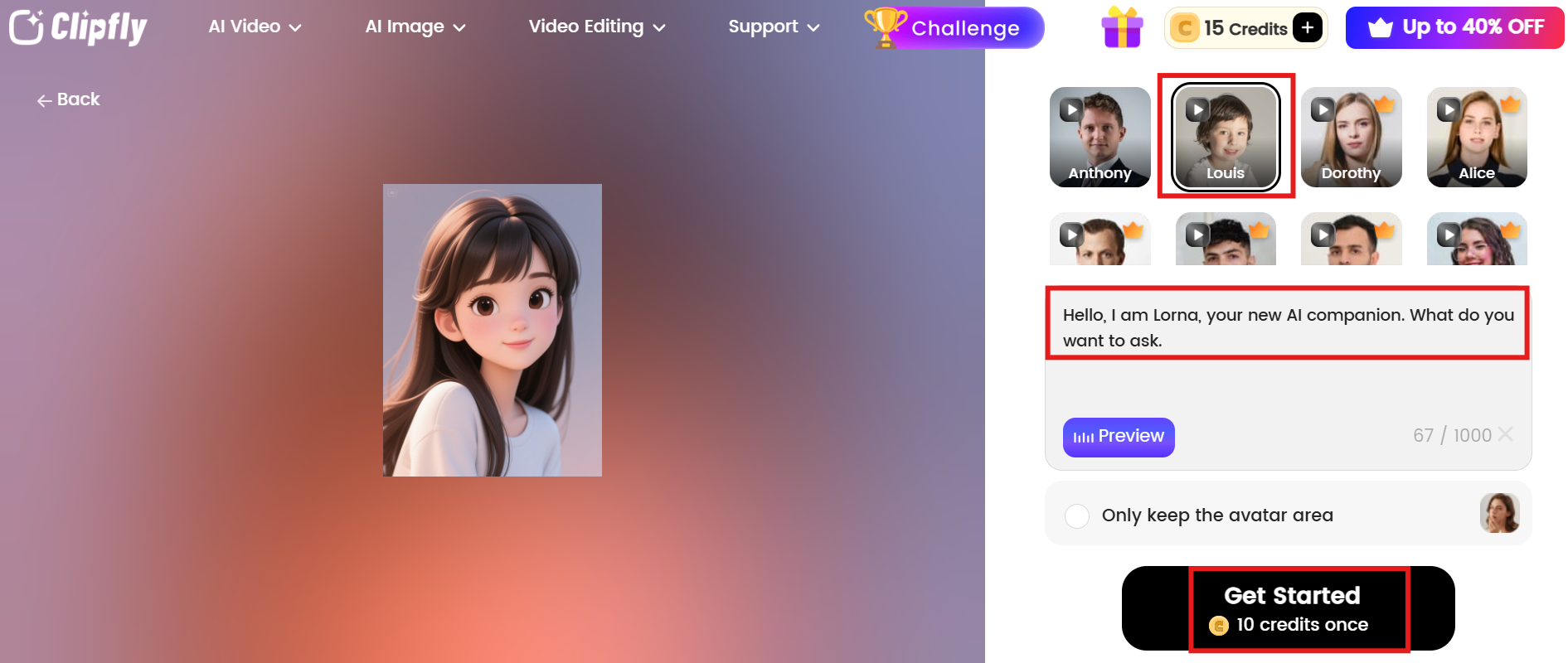Click the trophy icon beside Challenge
Viewport: 1568px width, 663px height.
click(x=885, y=27)
